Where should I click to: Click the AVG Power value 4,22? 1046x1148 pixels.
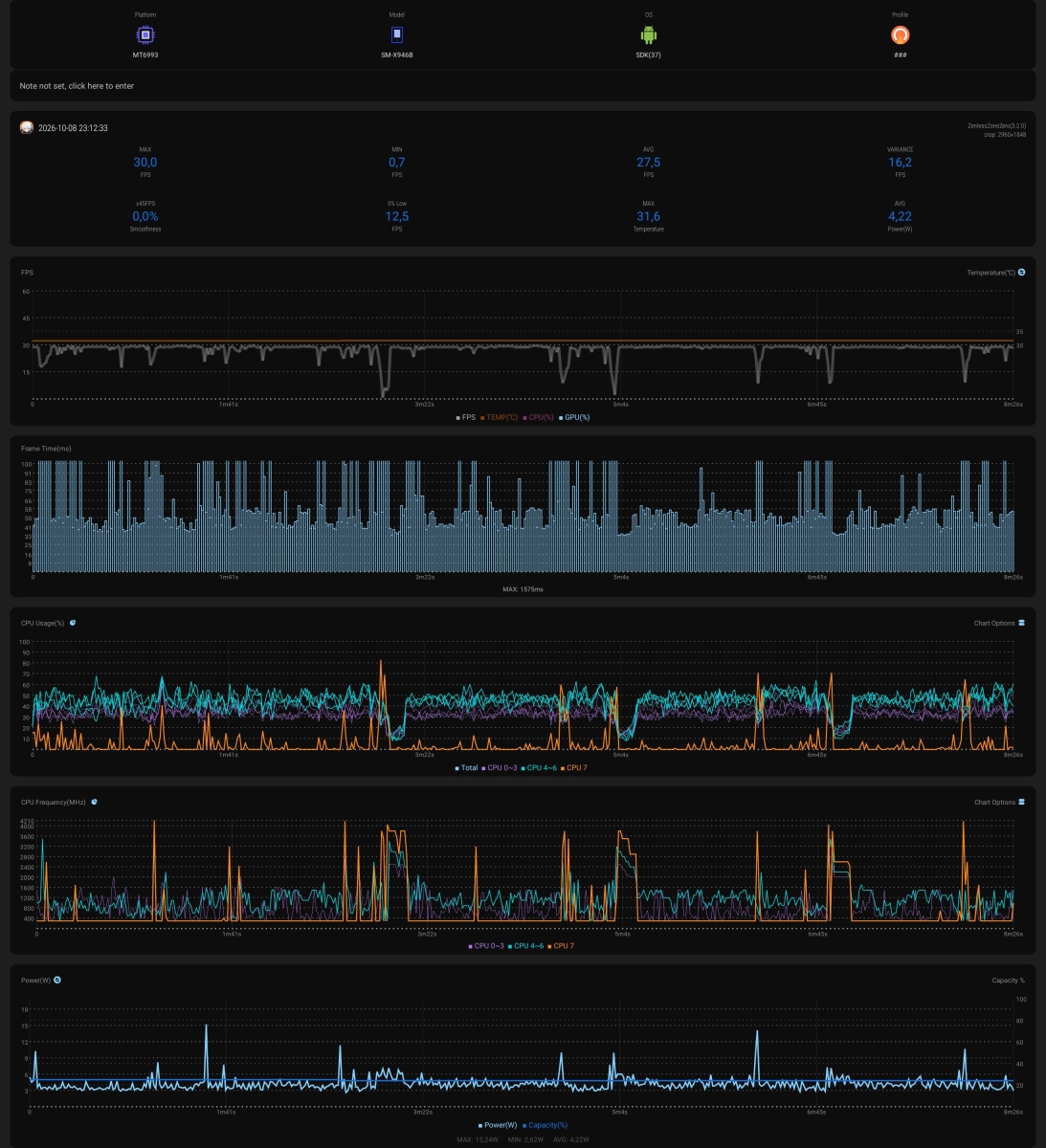pyautogui.click(x=901, y=216)
